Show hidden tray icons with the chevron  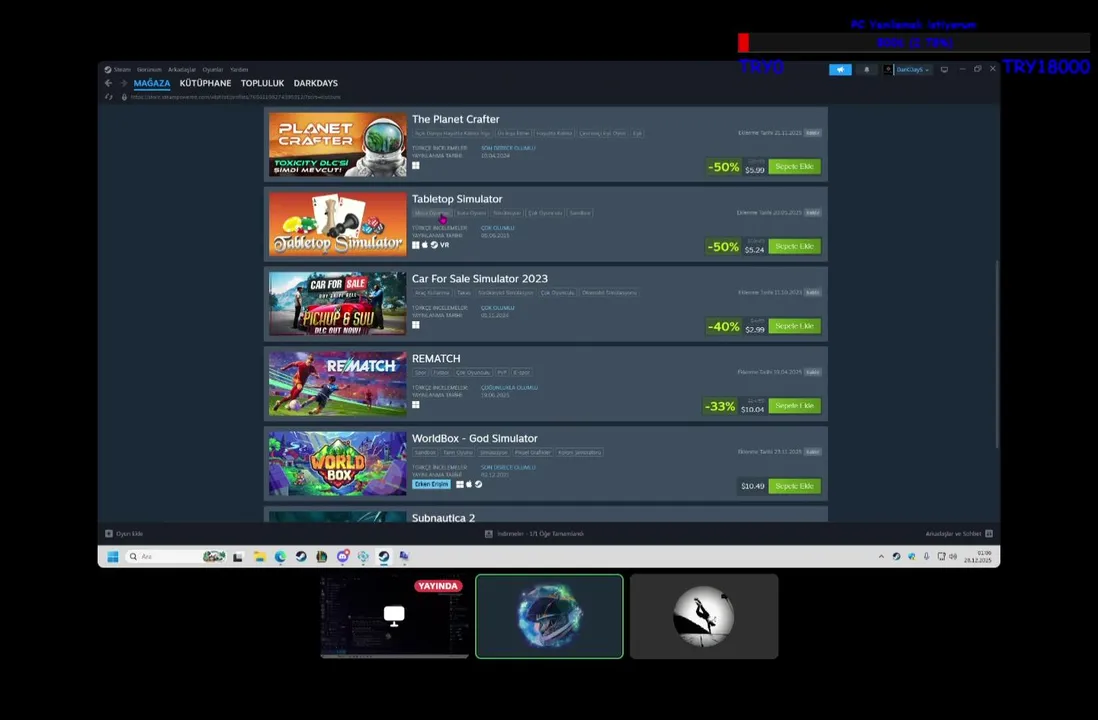[881, 557]
